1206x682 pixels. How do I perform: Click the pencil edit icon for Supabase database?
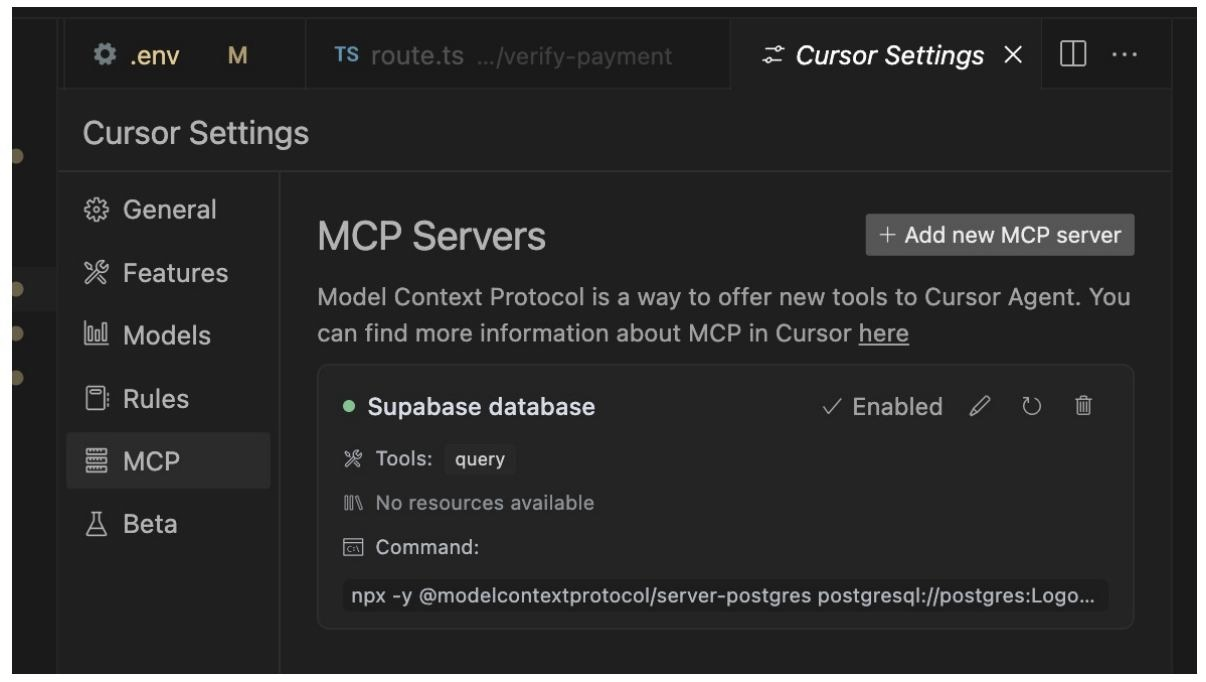979,407
